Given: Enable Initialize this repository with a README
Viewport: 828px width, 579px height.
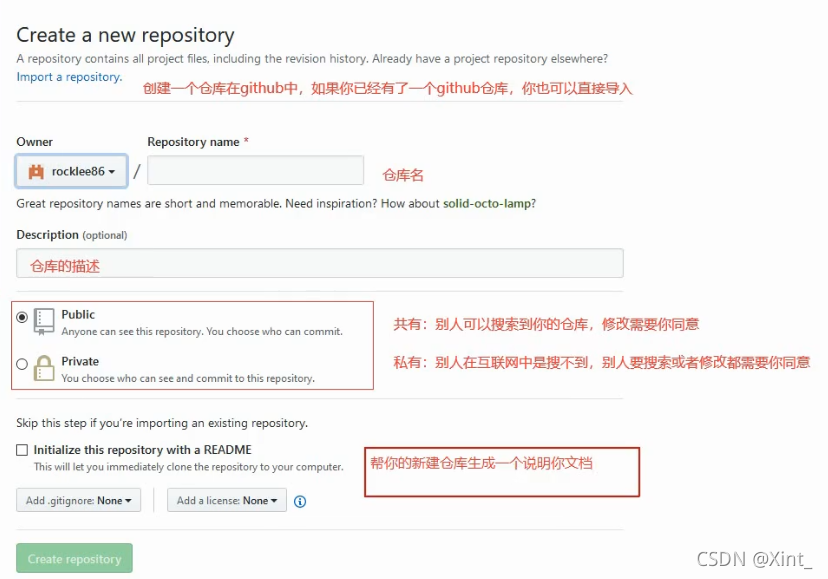Looking at the screenshot, I should point(22,450).
